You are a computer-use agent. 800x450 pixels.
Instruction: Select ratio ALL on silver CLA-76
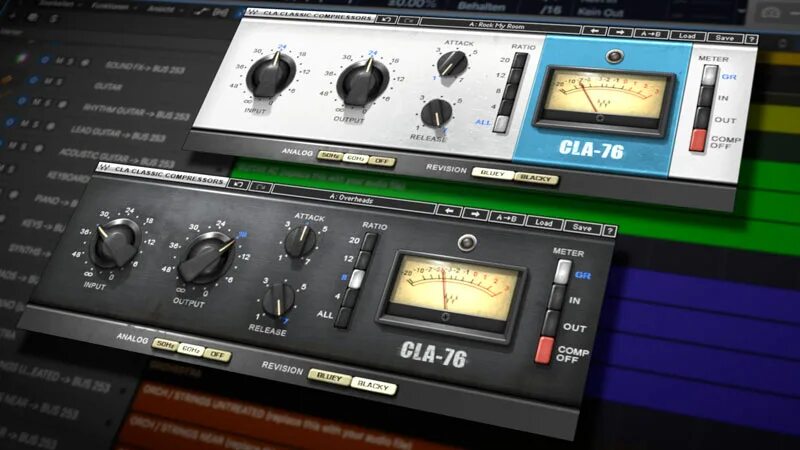pos(501,123)
